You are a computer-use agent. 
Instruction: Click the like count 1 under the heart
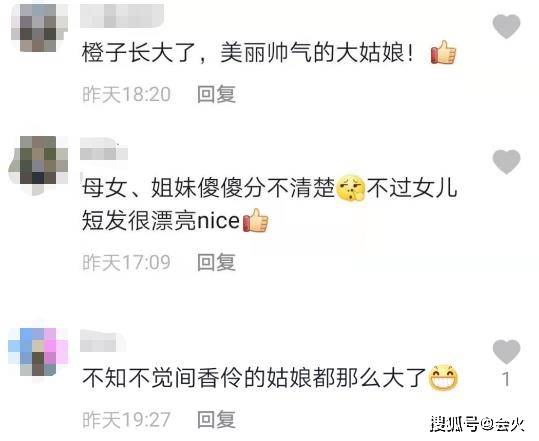(506, 379)
